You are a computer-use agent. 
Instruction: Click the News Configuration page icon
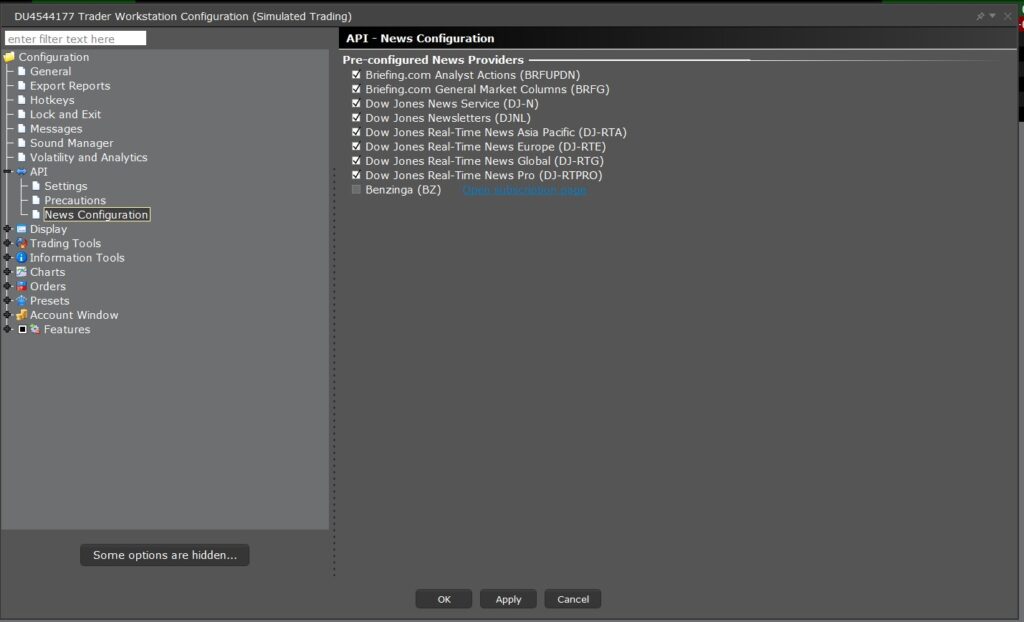(36, 214)
